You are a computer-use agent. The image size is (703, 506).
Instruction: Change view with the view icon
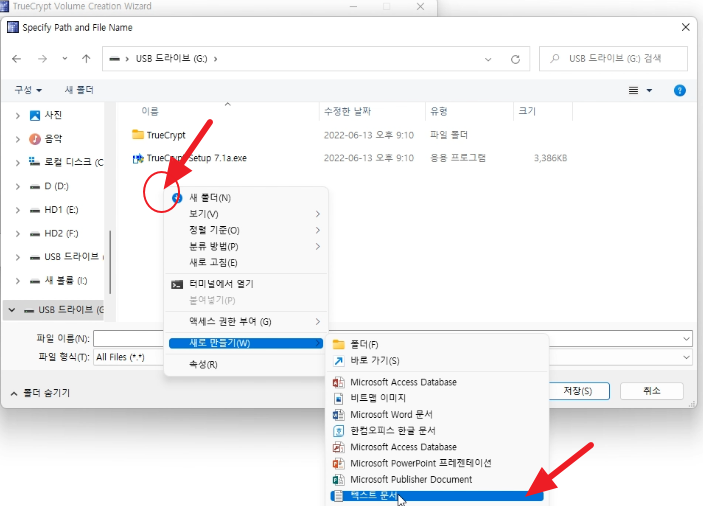633,91
